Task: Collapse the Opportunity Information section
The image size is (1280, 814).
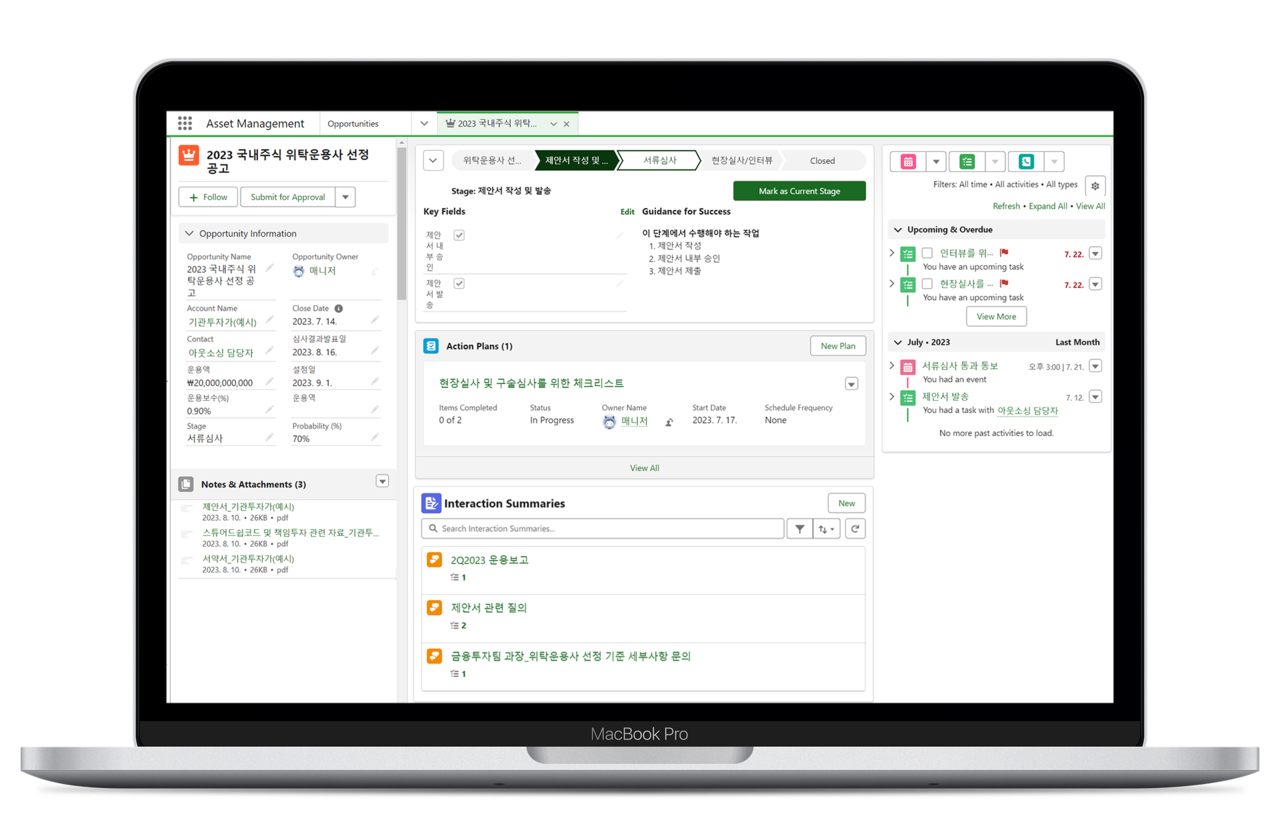Action: tap(189, 234)
